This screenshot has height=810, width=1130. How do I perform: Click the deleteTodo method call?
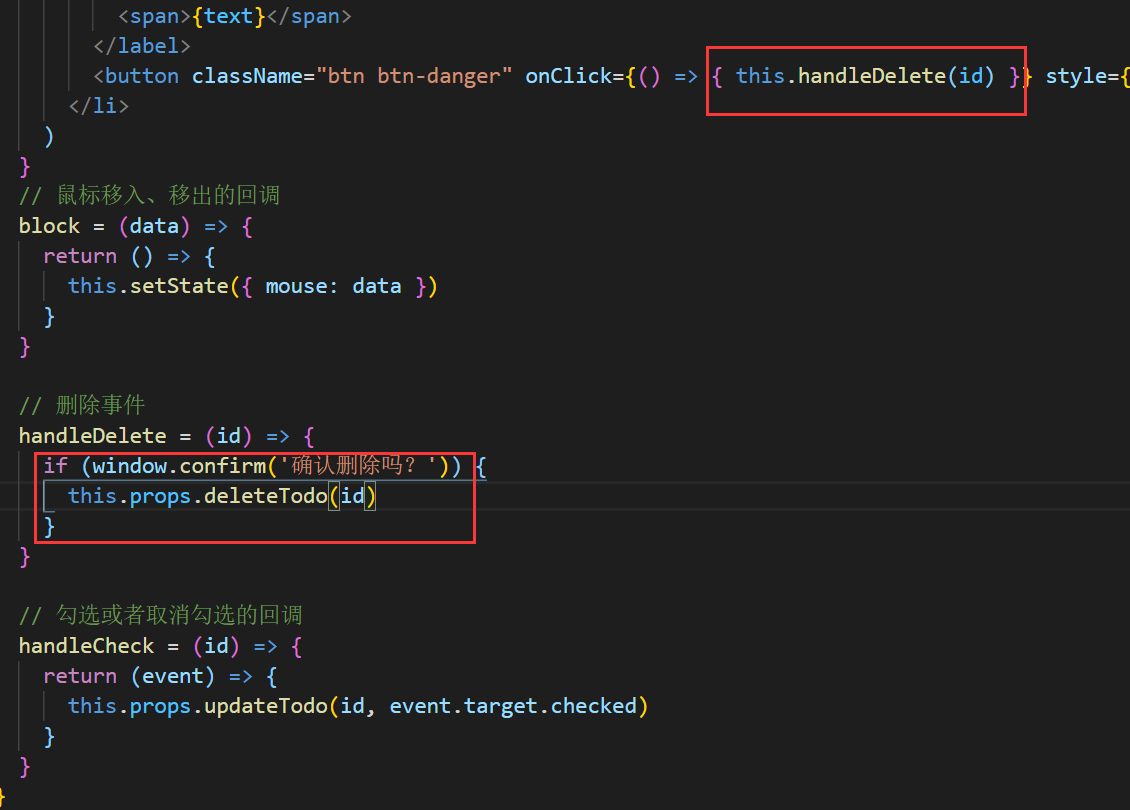point(264,496)
